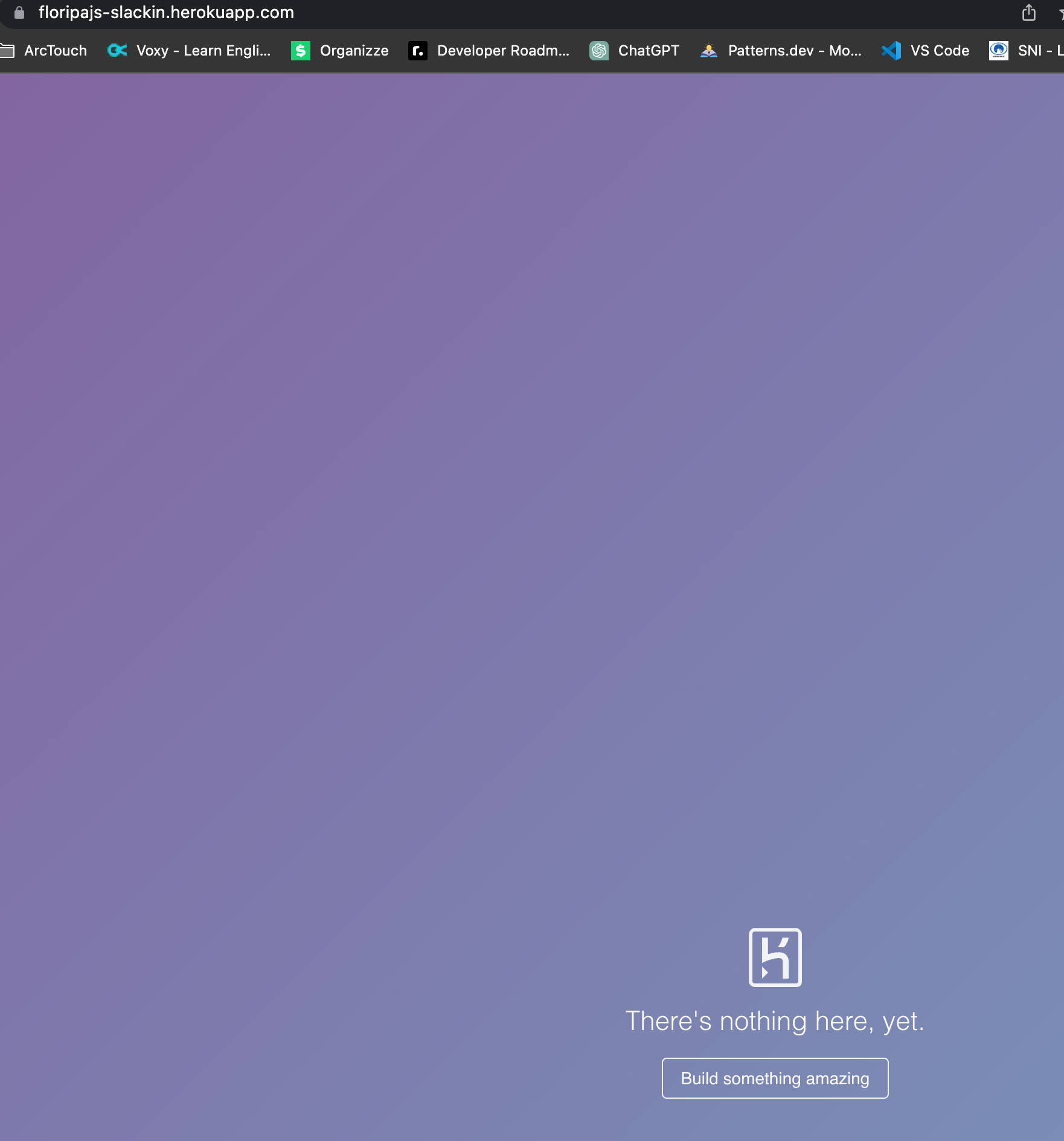Click the ChatGPT logo favicon
This screenshot has width=1064, height=1141.
point(599,51)
